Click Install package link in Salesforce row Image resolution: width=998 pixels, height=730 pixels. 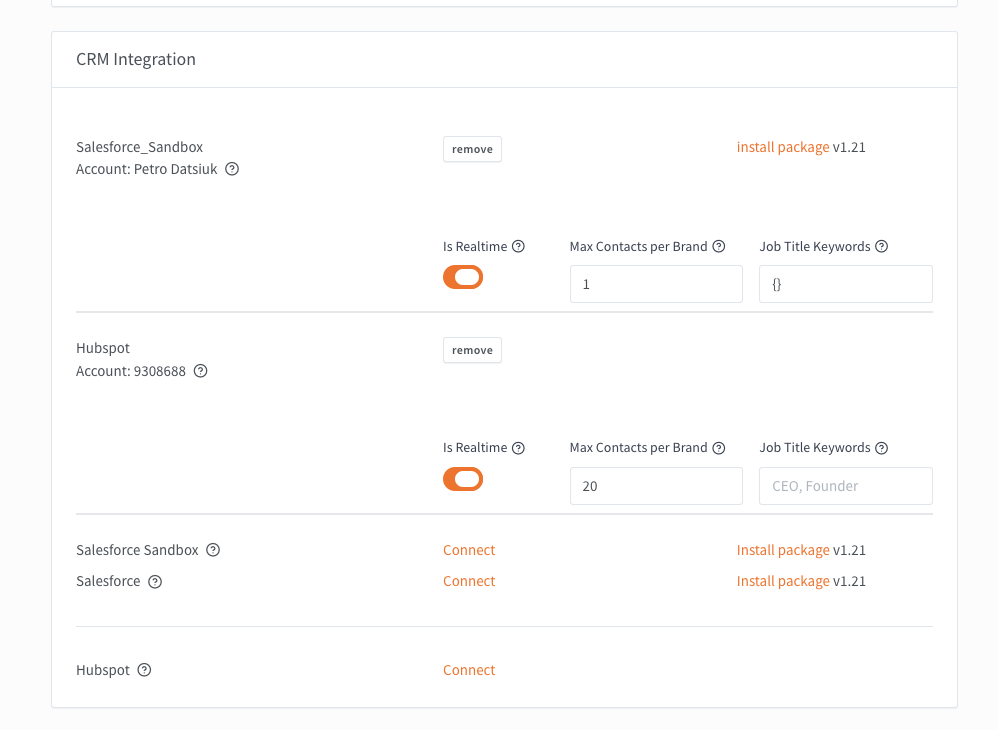point(782,581)
